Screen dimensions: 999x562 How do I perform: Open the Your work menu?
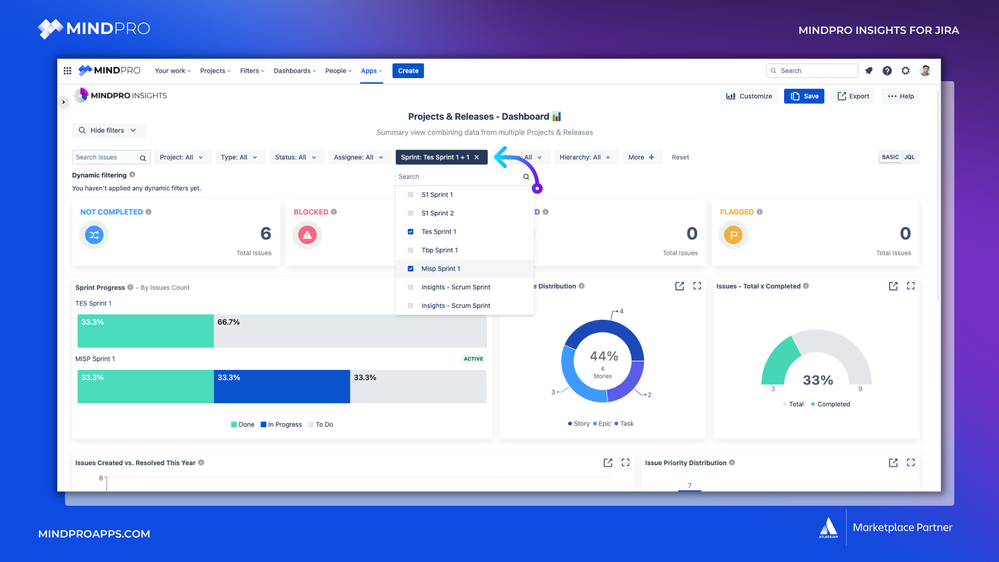(x=173, y=71)
